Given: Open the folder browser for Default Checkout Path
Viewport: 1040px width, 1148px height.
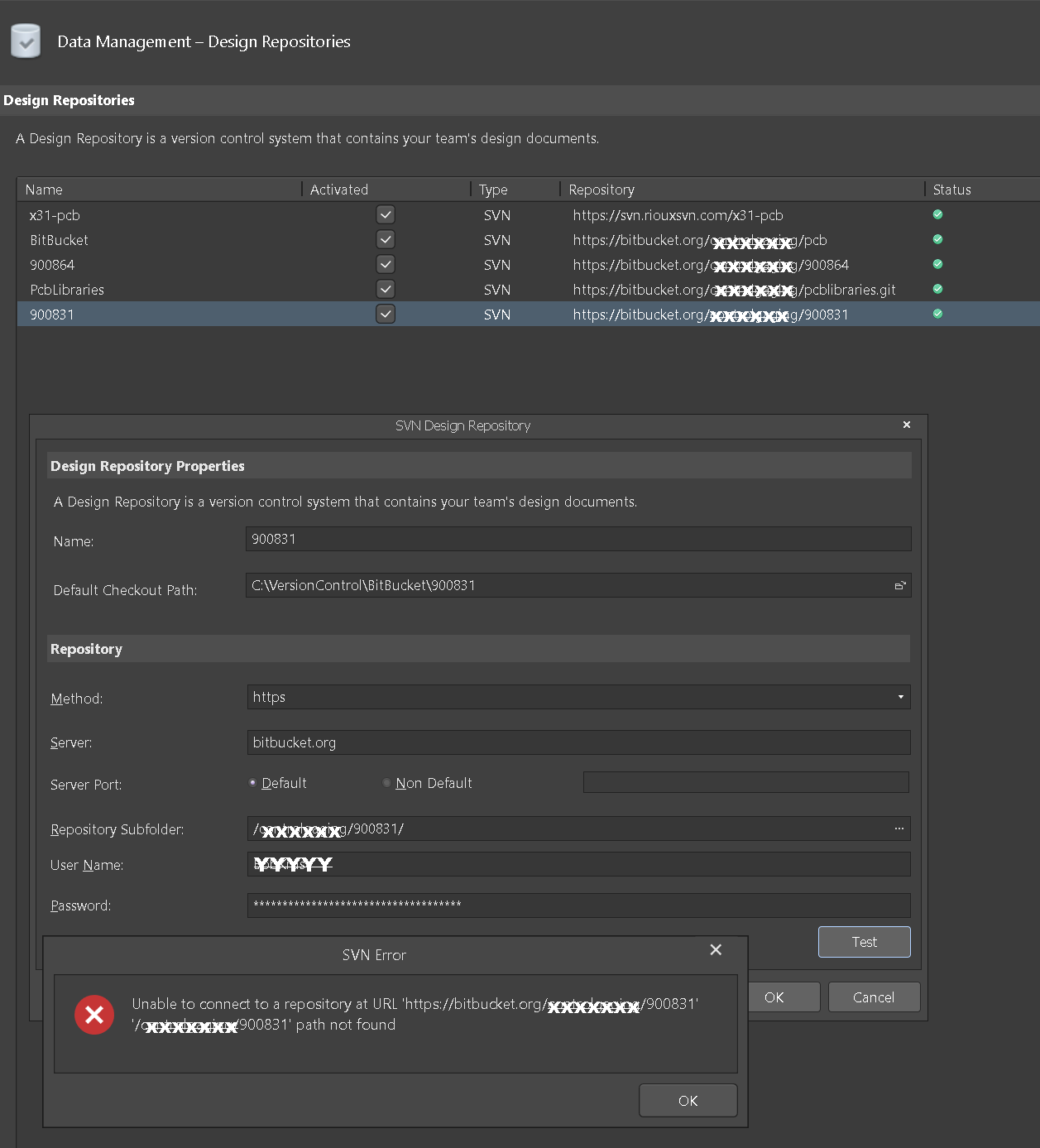Looking at the screenshot, I should click(x=900, y=585).
